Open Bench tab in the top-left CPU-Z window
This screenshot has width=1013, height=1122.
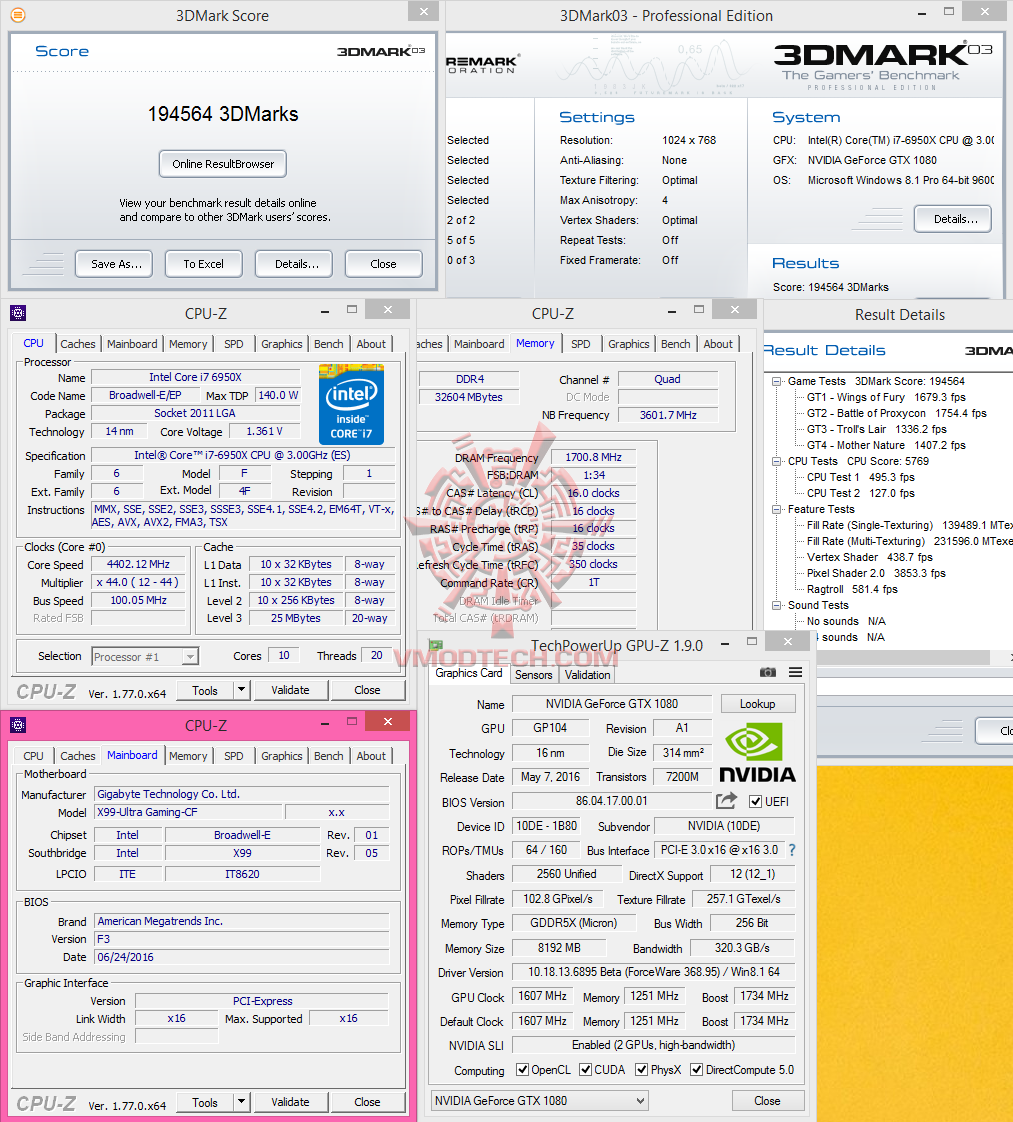click(x=328, y=344)
